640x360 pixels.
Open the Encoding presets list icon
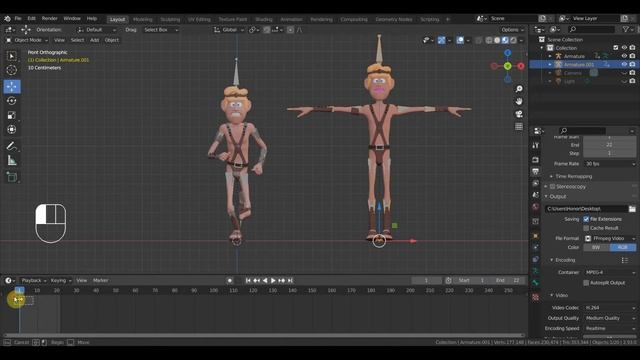(624, 260)
